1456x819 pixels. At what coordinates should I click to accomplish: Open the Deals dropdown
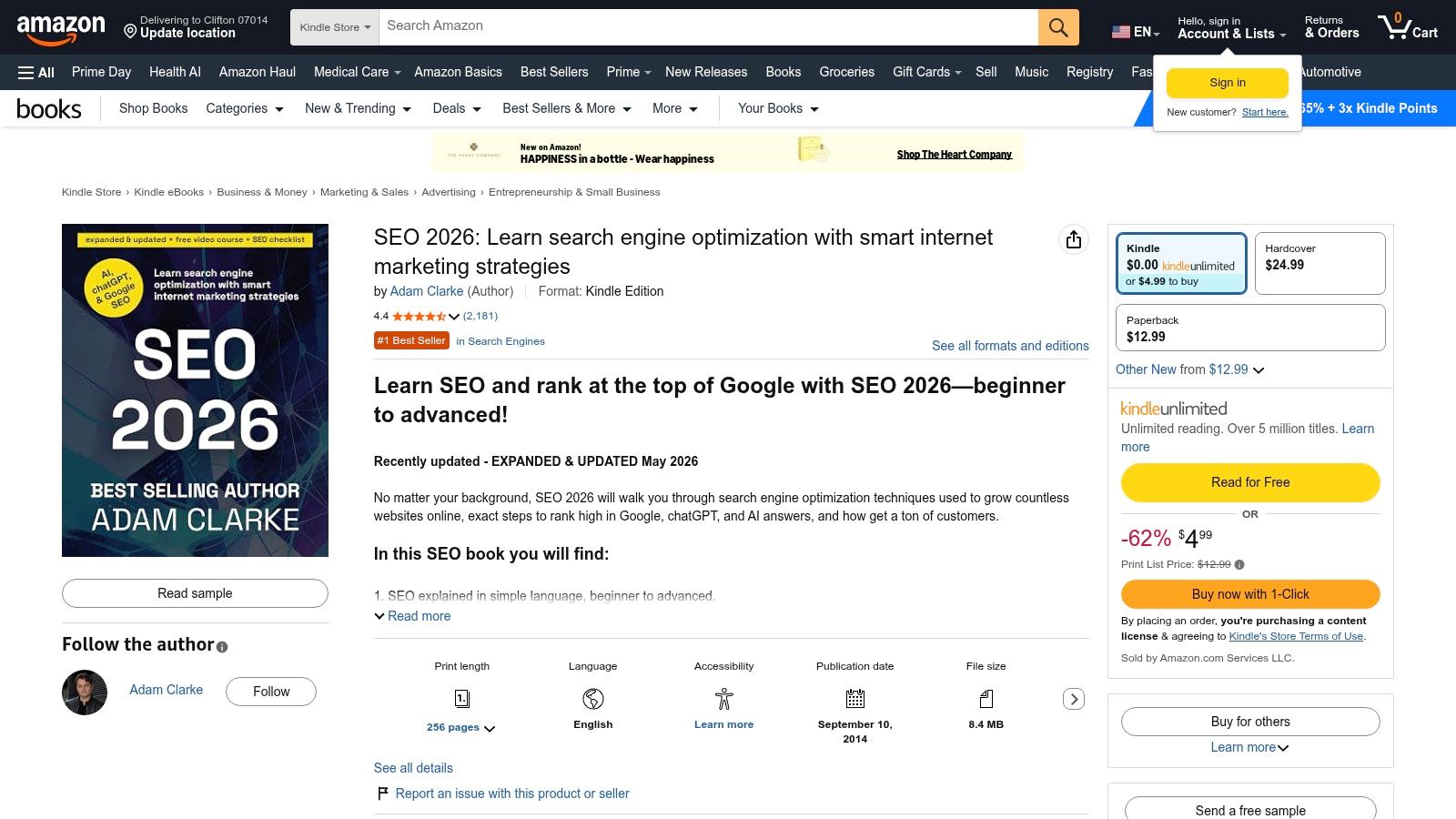coord(457,108)
